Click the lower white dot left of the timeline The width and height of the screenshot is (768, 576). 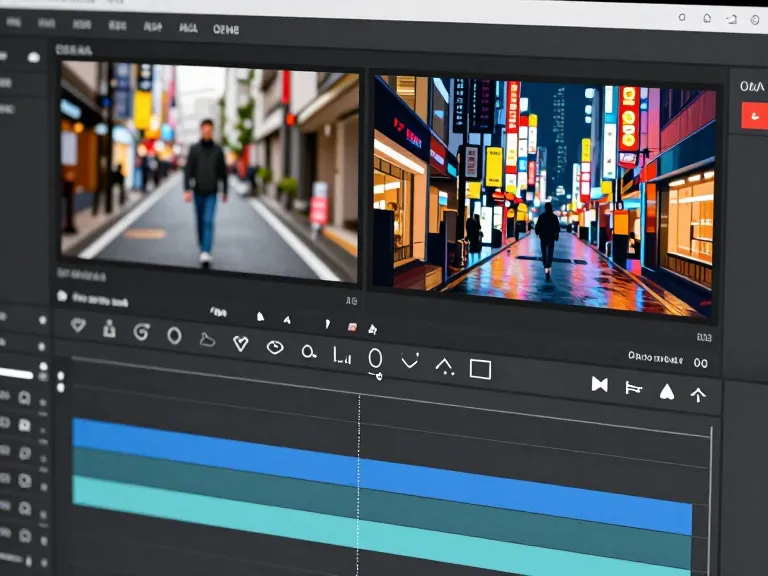click(x=61, y=387)
